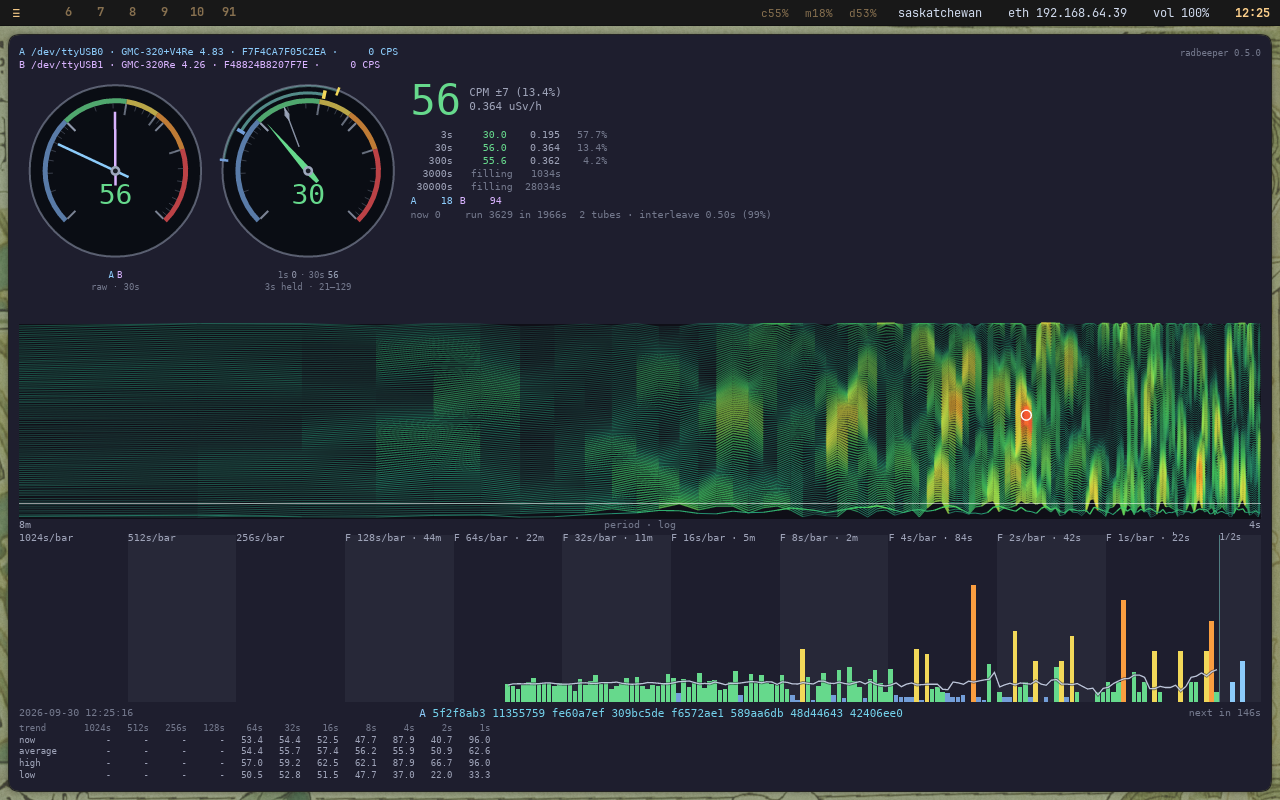Click the "55.6" value in the 300s row
The height and width of the screenshot is (800, 1280).
click(x=495, y=161)
